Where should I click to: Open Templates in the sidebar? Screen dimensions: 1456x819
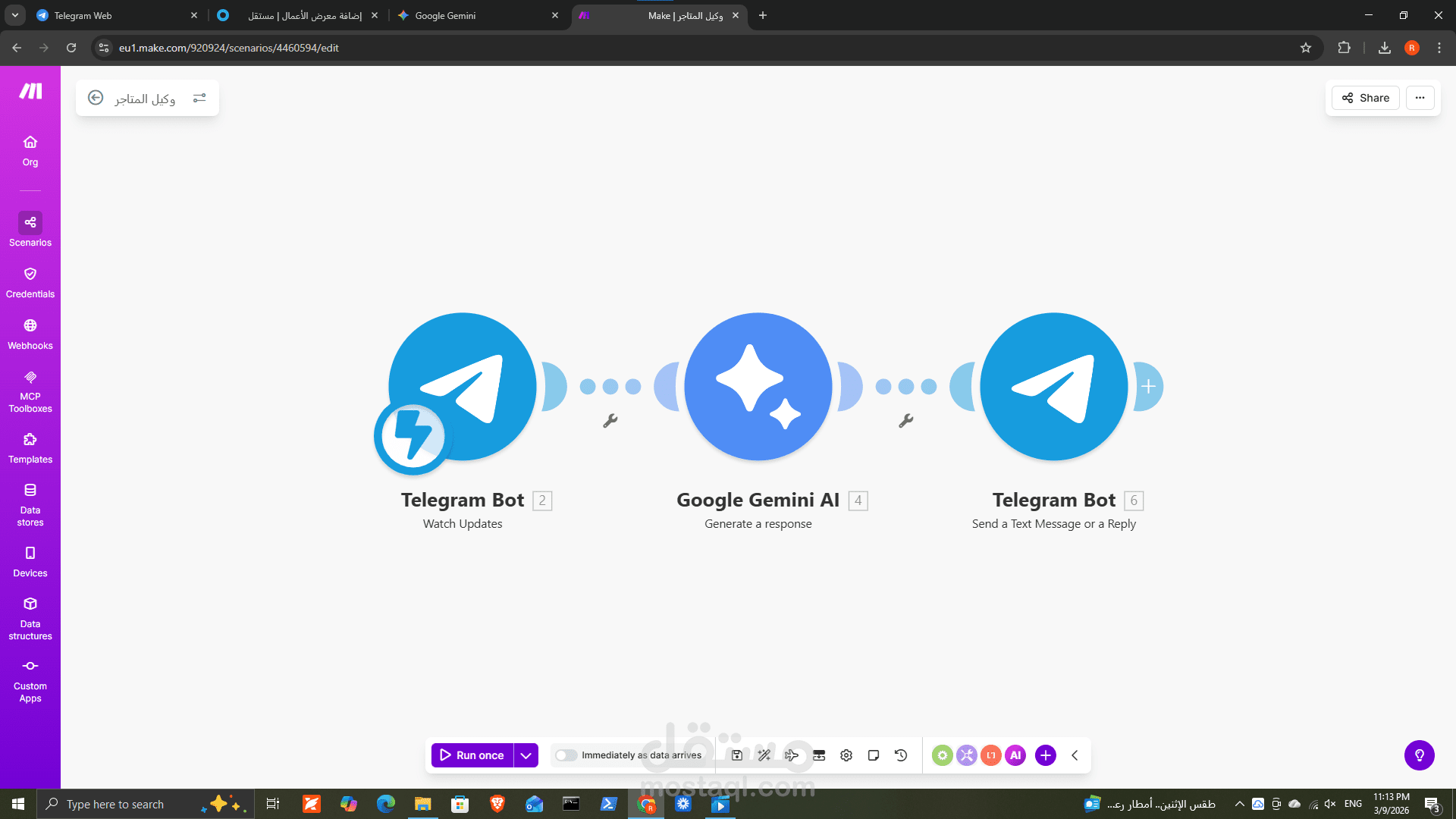pyautogui.click(x=30, y=447)
